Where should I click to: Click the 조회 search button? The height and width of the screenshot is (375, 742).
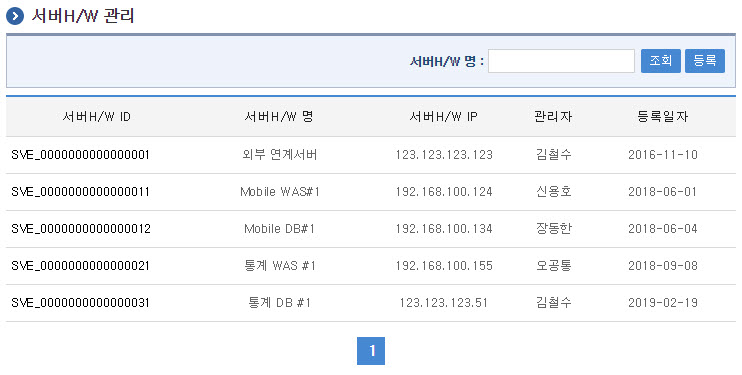pos(661,61)
